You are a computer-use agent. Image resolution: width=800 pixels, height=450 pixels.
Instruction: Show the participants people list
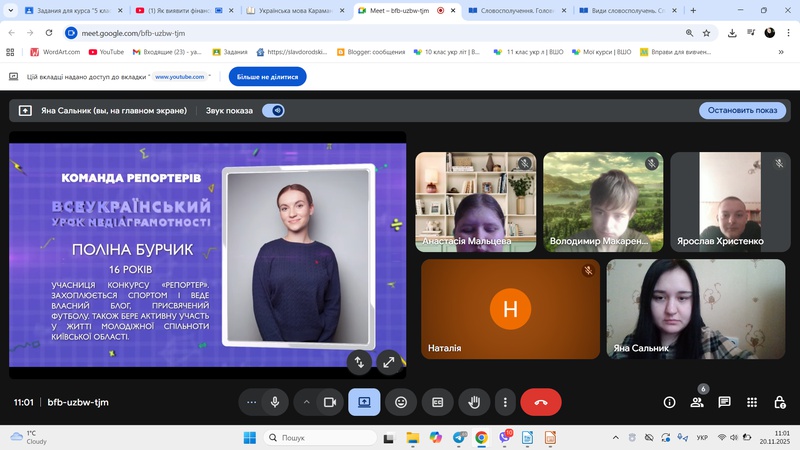[x=697, y=402]
